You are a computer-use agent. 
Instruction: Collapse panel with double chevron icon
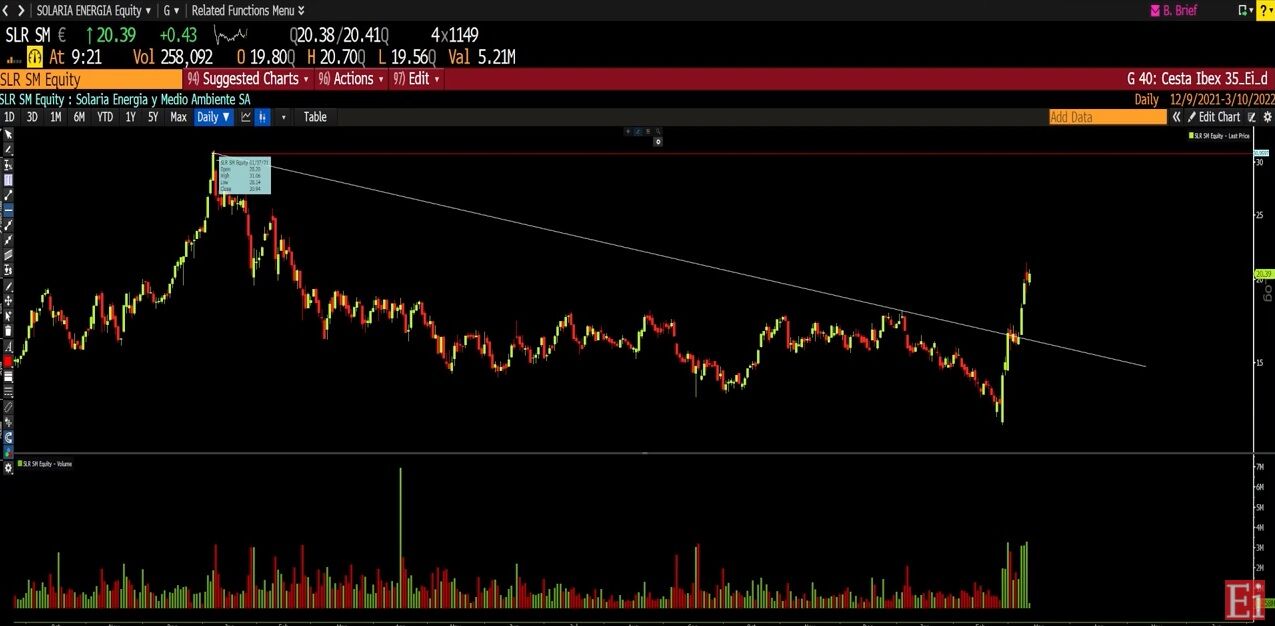[1177, 117]
